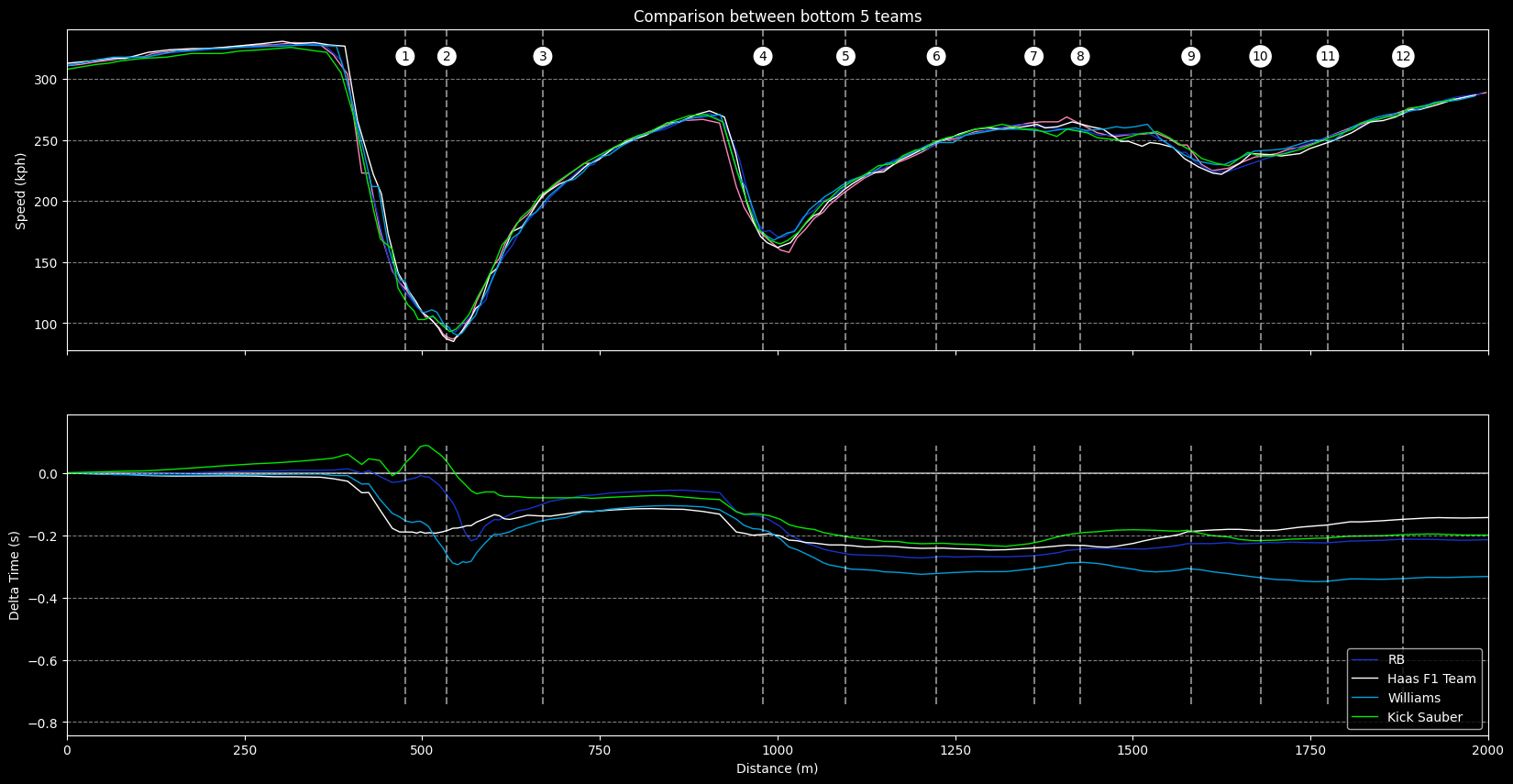Image resolution: width=1513 pixels, height=784 pixels.
Task: Click the 1250 distance tick label
Action: [955, 750]
